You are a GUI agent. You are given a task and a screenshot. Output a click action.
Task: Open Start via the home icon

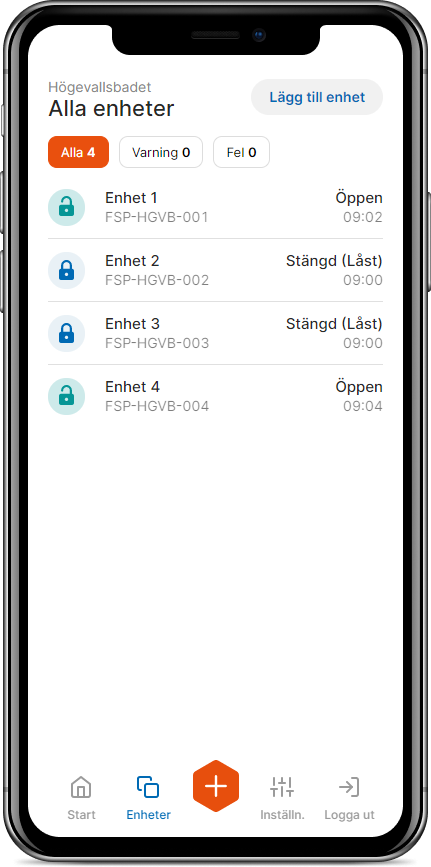pos(81,787)
